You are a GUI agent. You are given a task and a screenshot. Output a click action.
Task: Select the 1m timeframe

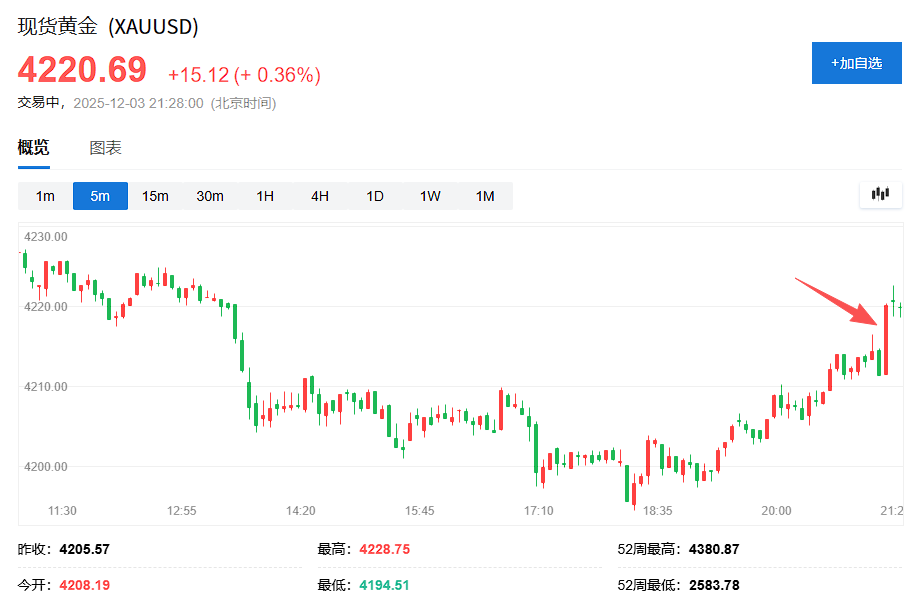tap(44, 196)
